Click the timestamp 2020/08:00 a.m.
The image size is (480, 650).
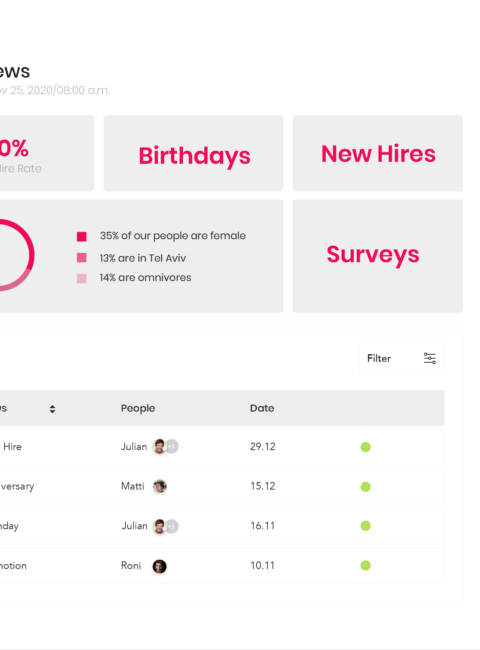[68, 90]
